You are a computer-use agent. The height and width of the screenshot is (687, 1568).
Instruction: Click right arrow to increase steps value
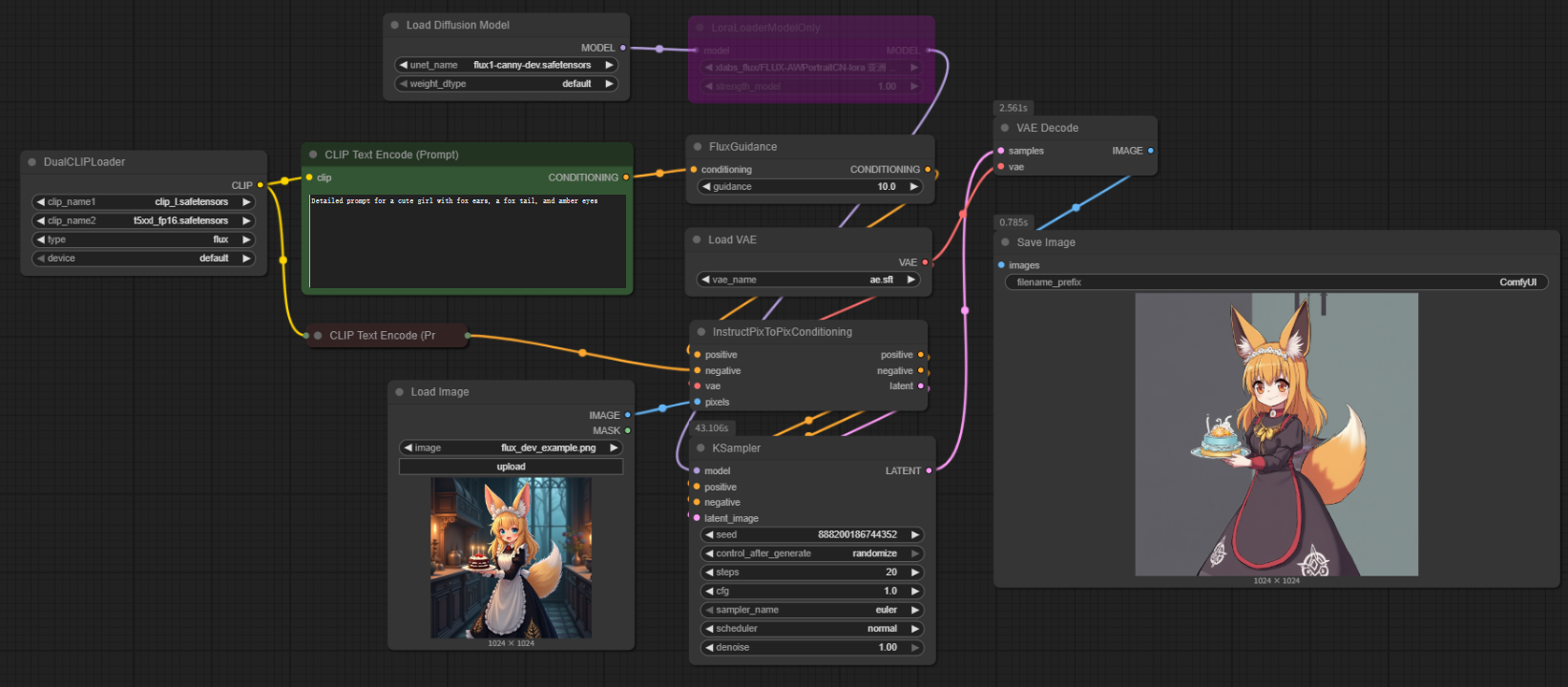pos(914,572)
